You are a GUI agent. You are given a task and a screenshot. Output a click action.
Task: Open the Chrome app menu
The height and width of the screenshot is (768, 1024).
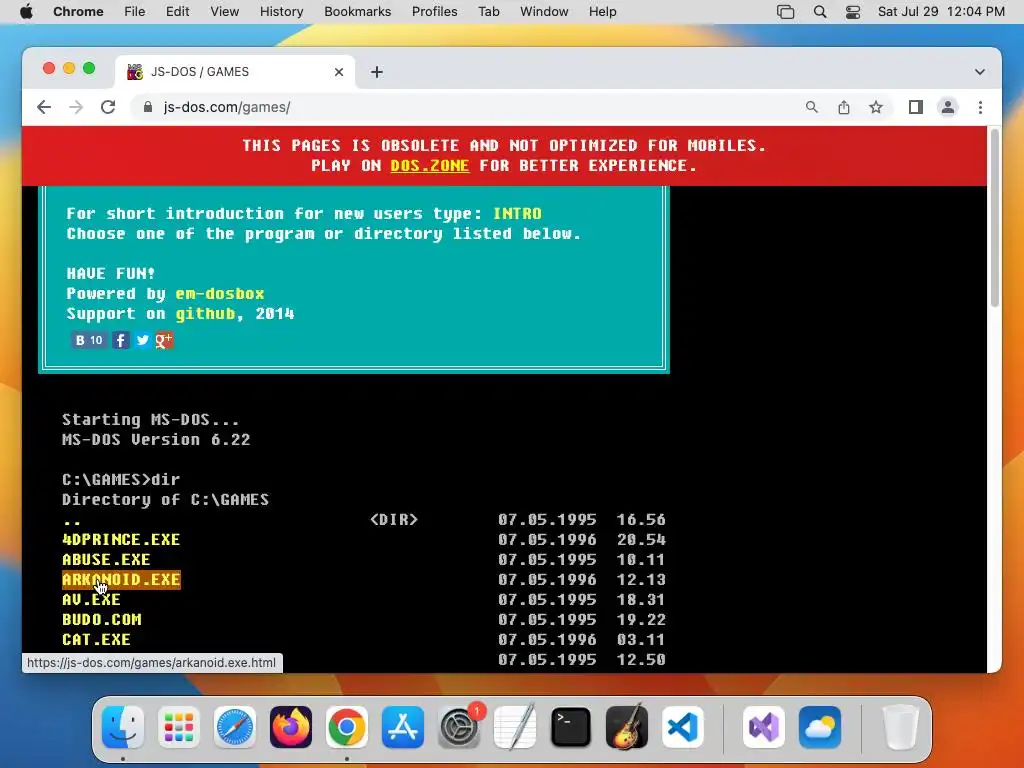click(78, 12)
